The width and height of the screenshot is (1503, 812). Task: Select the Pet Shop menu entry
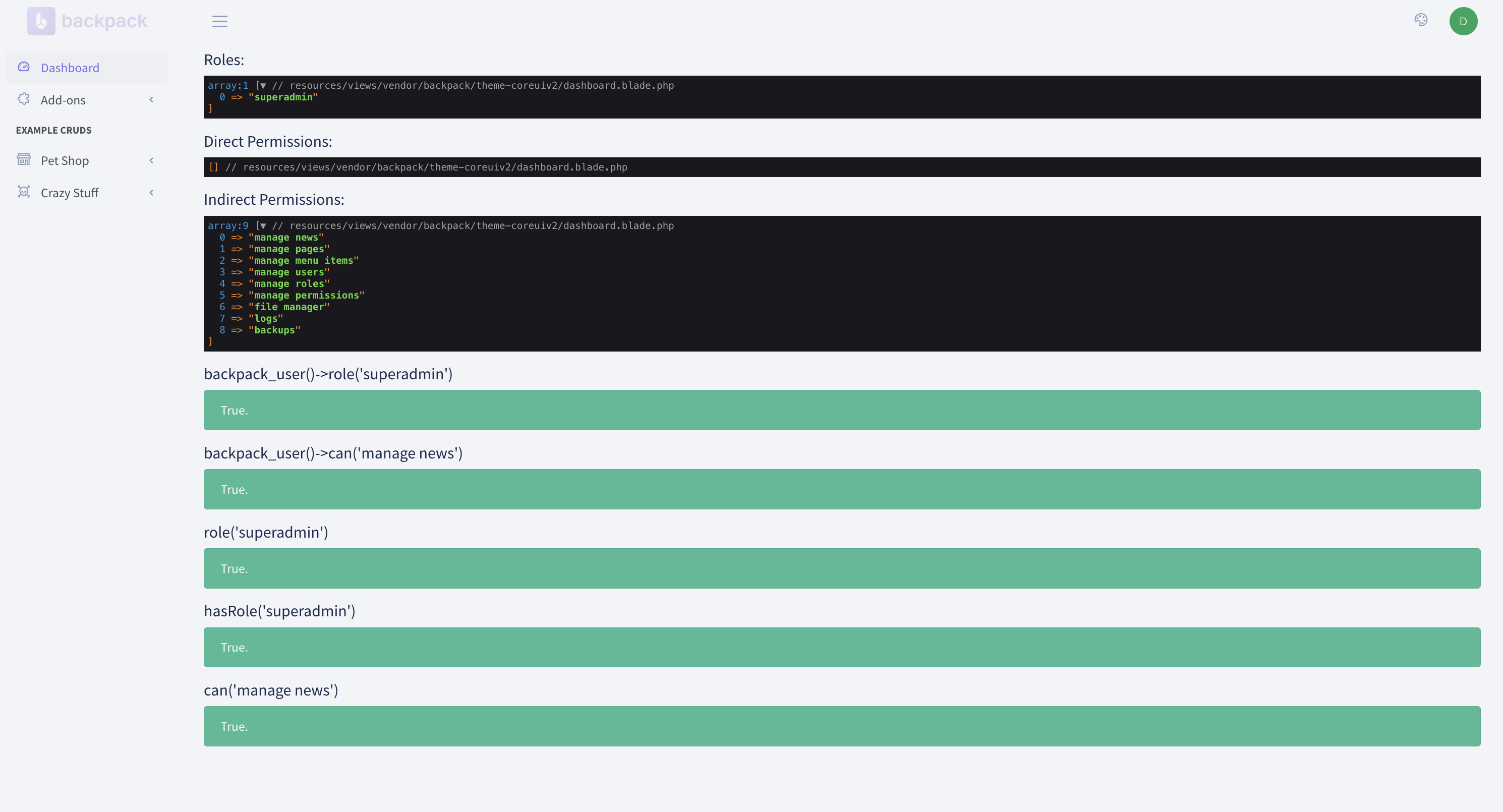pos(64,160)
